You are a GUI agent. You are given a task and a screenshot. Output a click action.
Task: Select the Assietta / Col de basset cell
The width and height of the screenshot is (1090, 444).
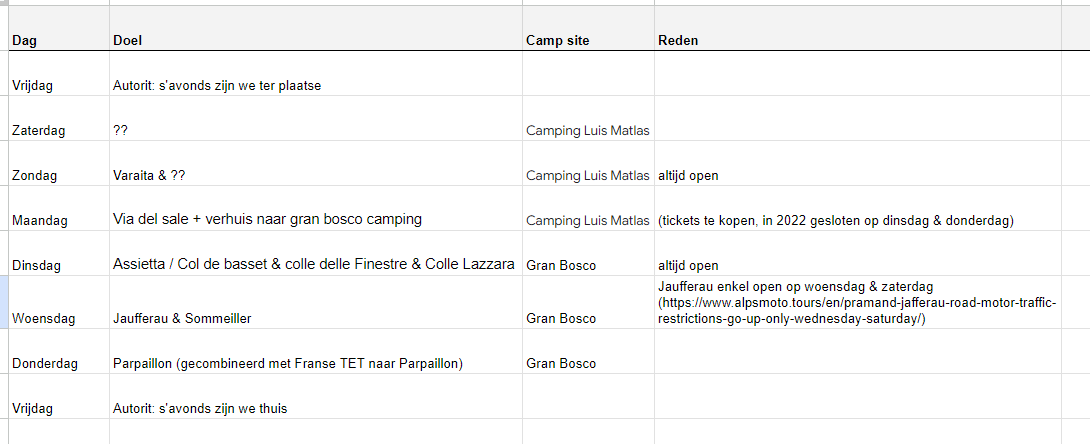click(316, 254)
